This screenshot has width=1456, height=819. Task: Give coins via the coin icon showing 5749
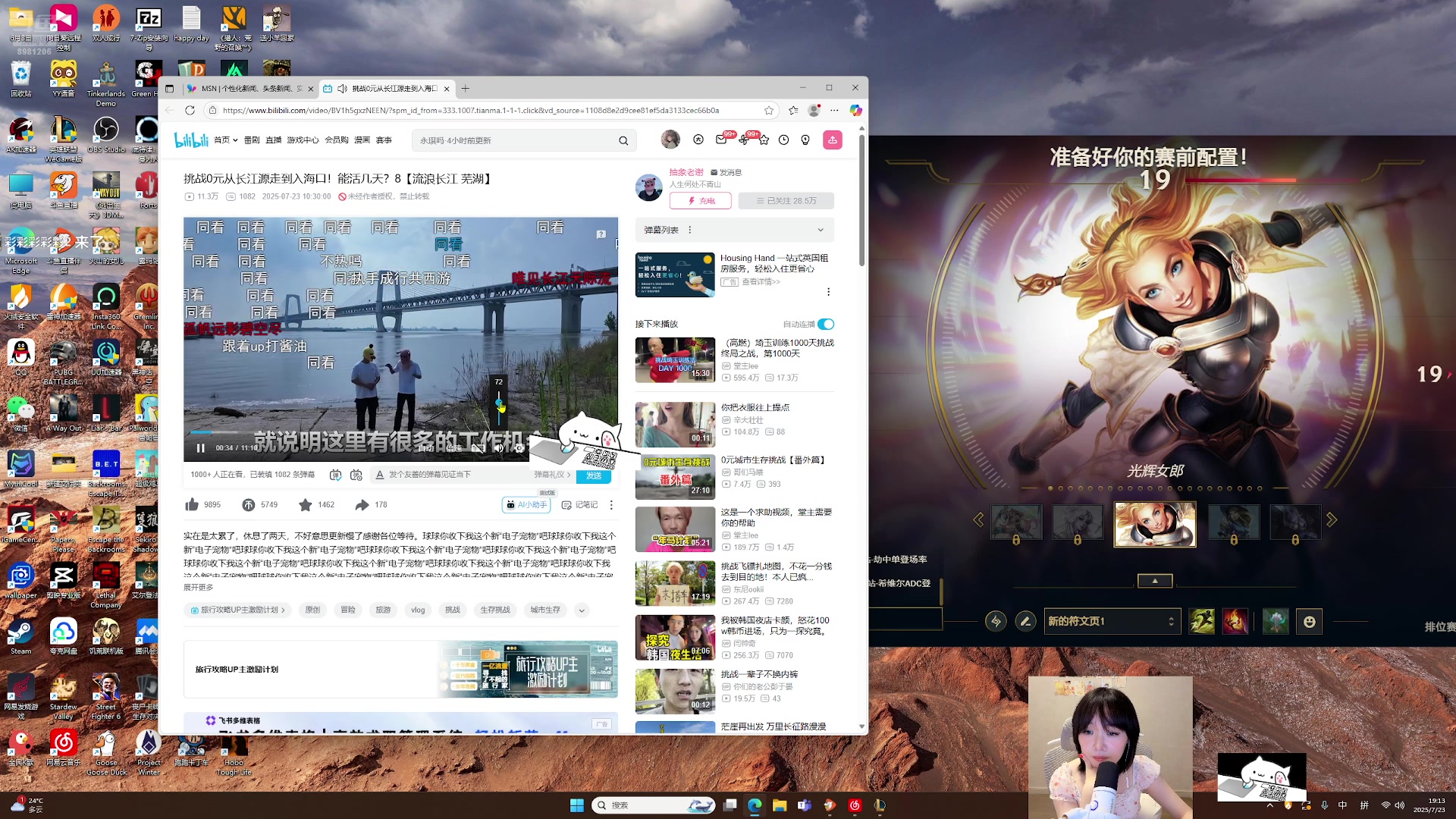pos(248,504)
